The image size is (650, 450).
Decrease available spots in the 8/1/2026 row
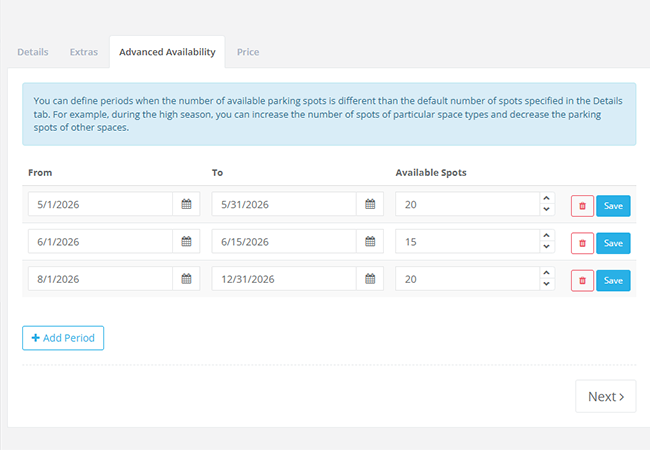[546, 284]
